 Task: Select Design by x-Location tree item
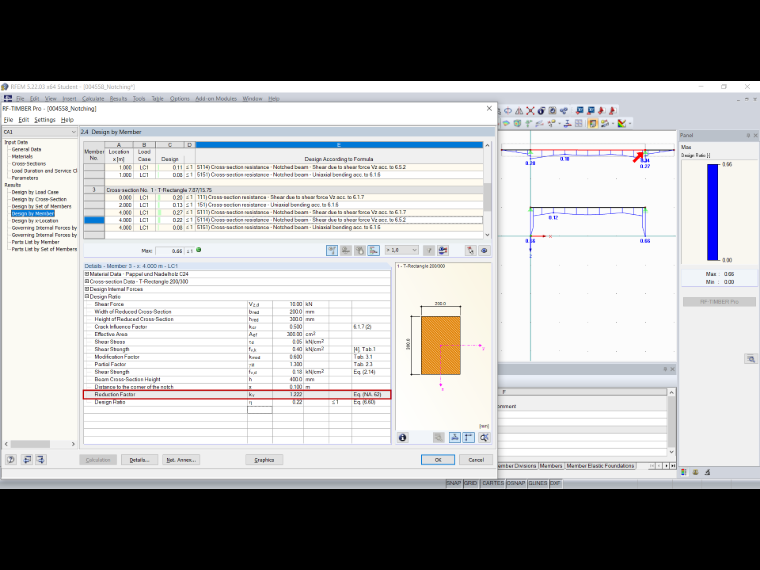tap(35, 221)
